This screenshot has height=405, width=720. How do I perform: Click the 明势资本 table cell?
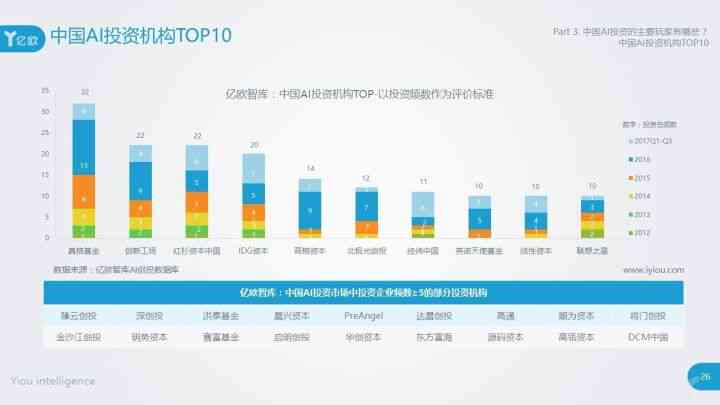[150, 337]
